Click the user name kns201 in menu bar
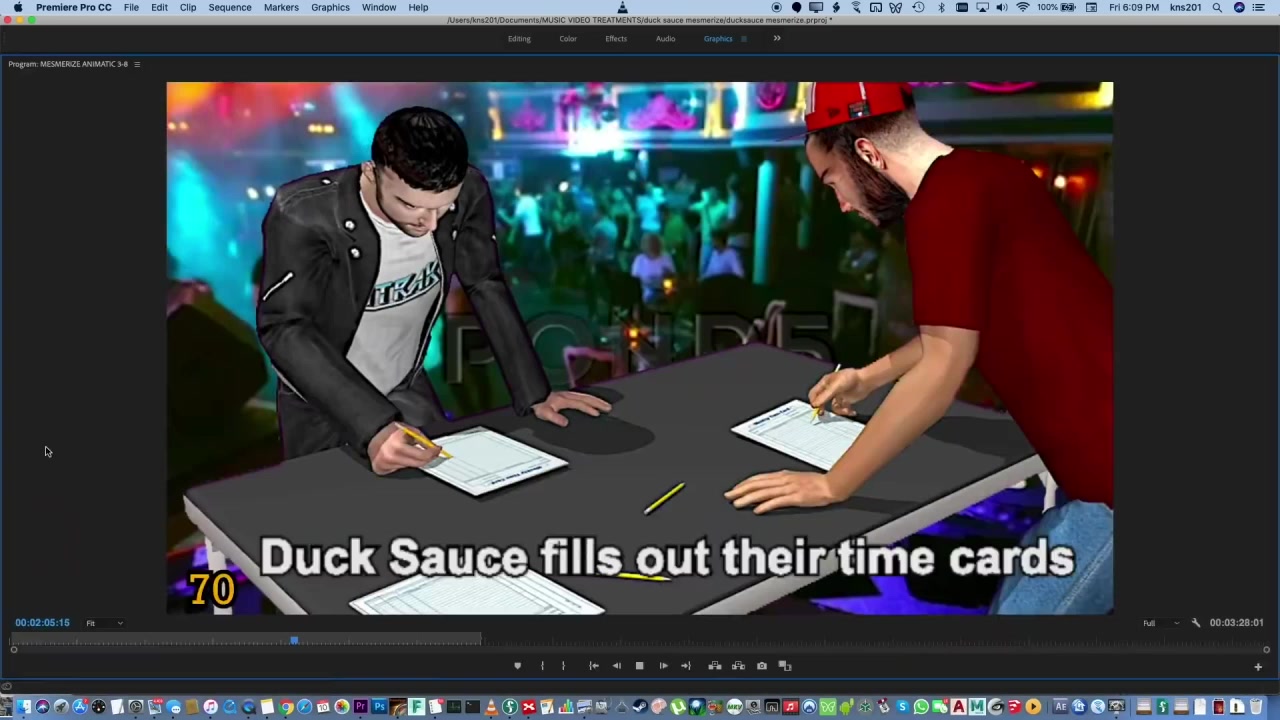1280x720 pixels. tap(1185, 7)
